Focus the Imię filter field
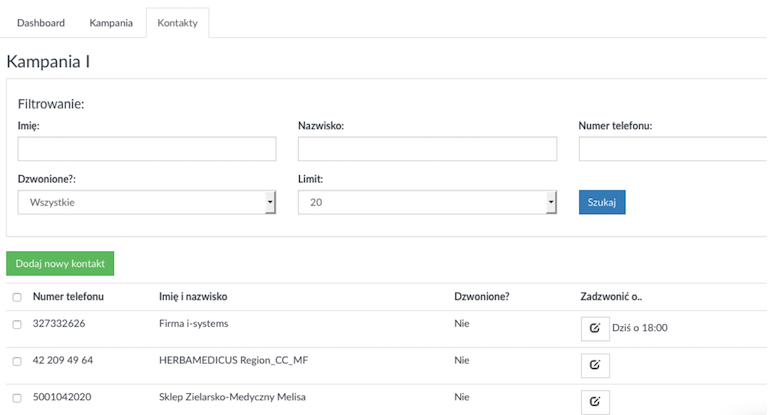Image resolution: width=768 pixels, height=415 pixels. pyautogui.click(x=147, y=149)
